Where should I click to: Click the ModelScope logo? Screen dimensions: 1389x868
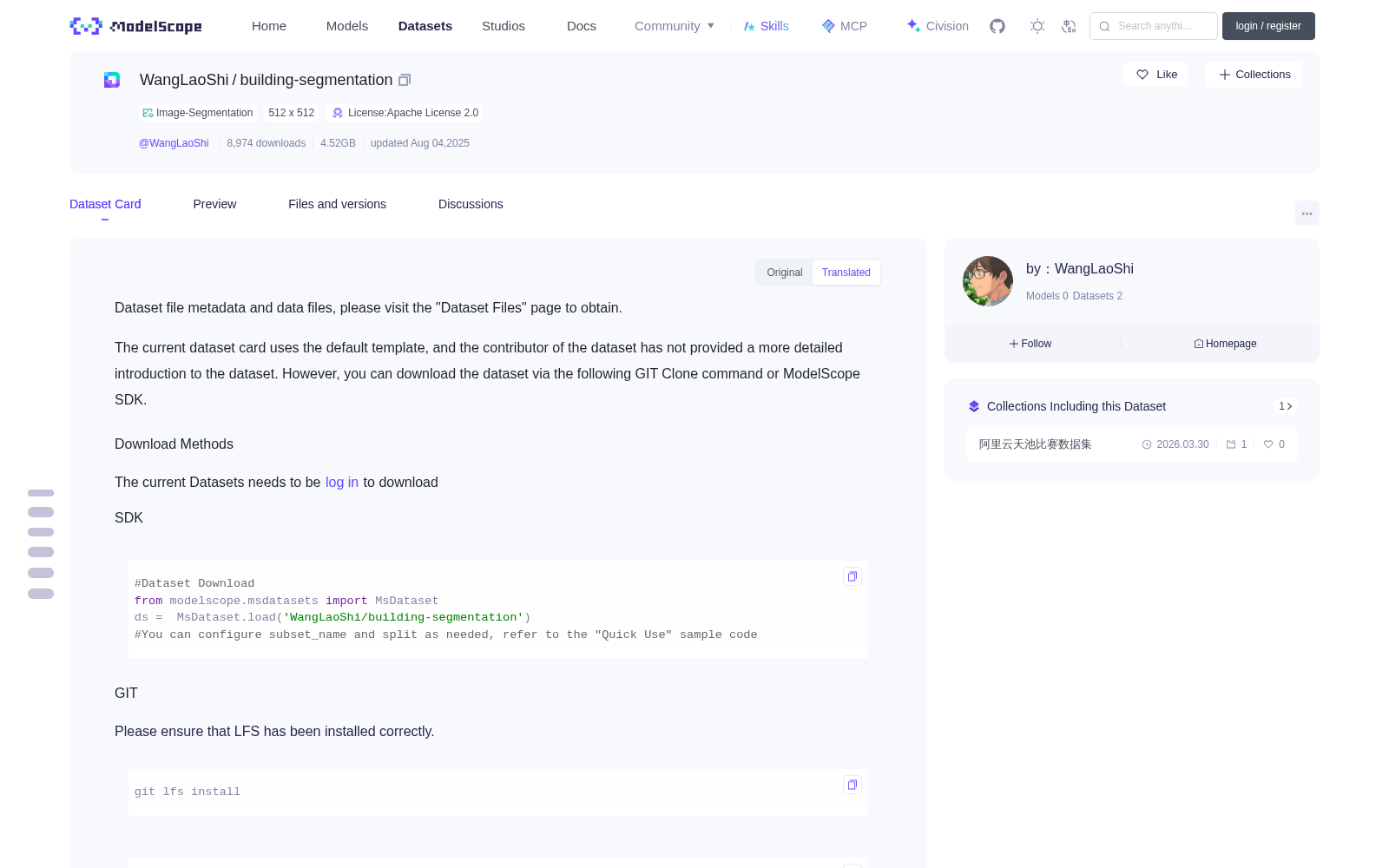point(135,26)
